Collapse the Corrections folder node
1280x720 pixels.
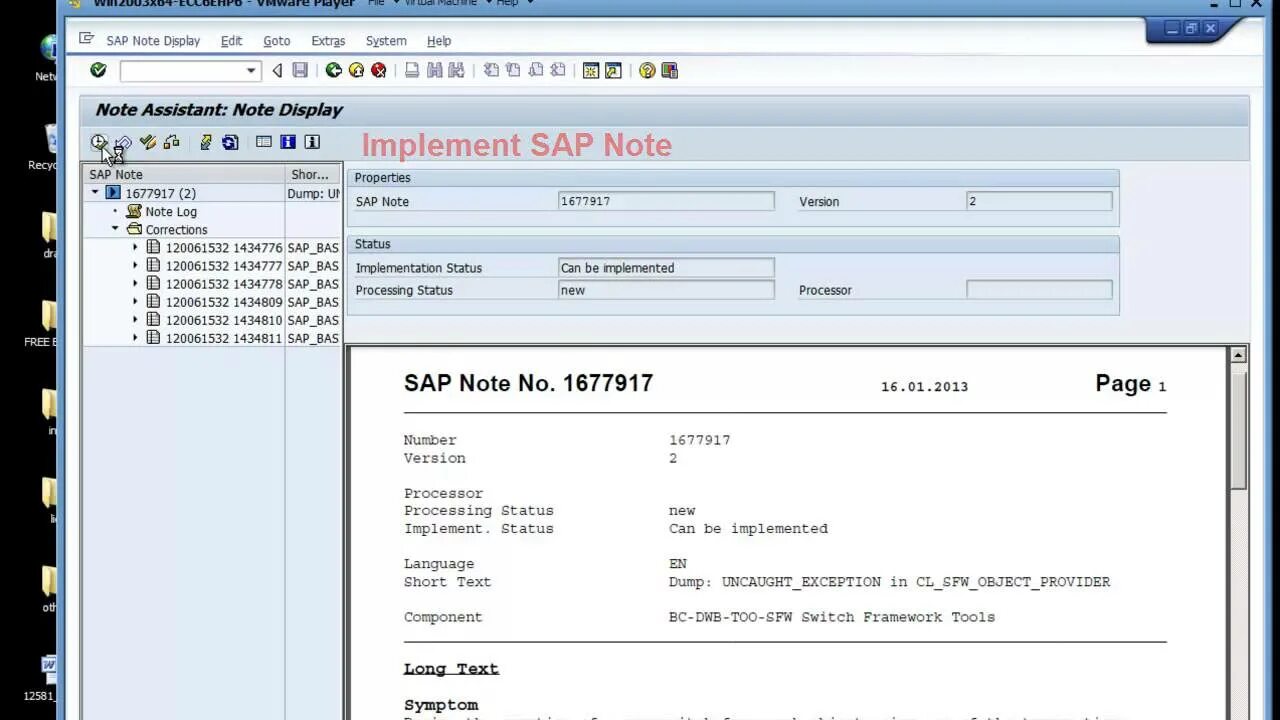115,229
